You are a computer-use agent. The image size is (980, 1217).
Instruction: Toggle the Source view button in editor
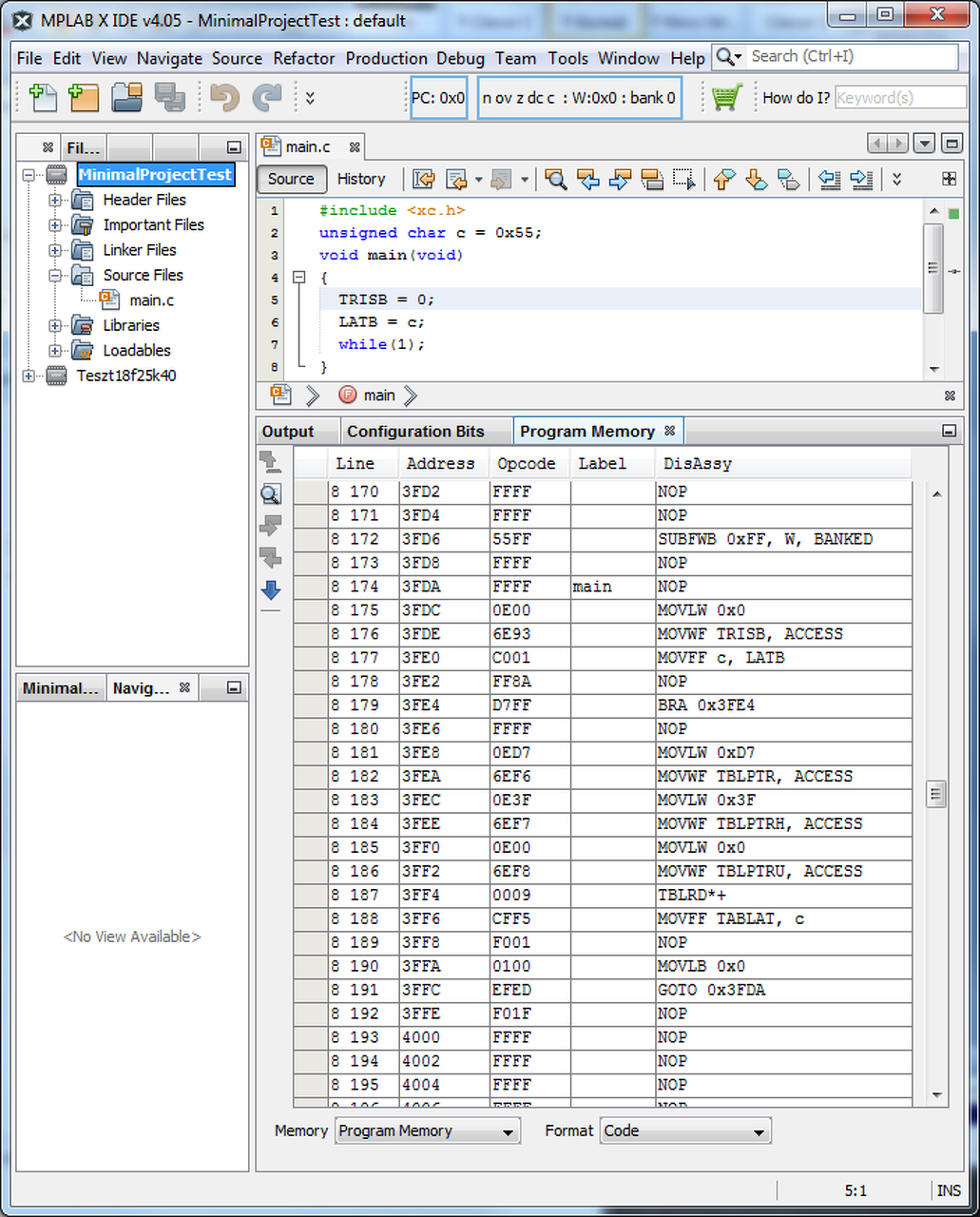(291, 179)
